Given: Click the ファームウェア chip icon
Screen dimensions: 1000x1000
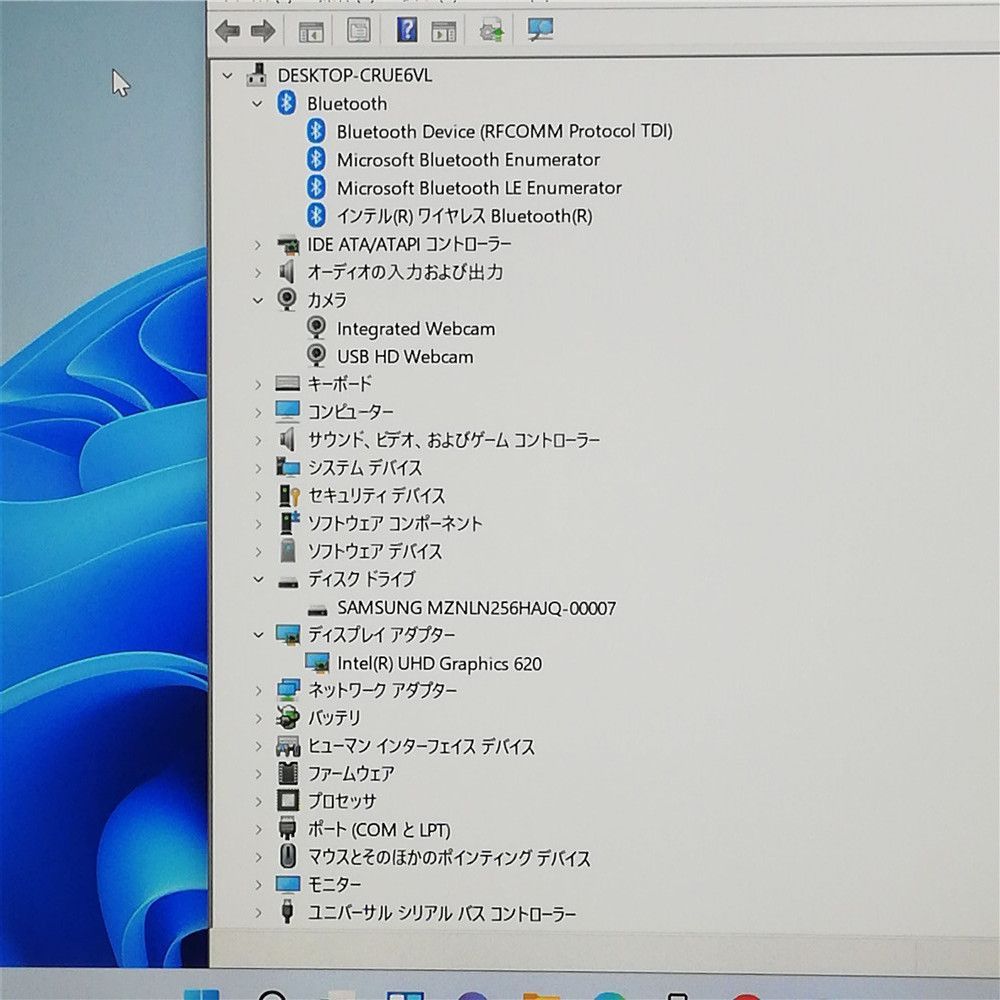Looking at the screenshot, I should (x=288, y=773).
